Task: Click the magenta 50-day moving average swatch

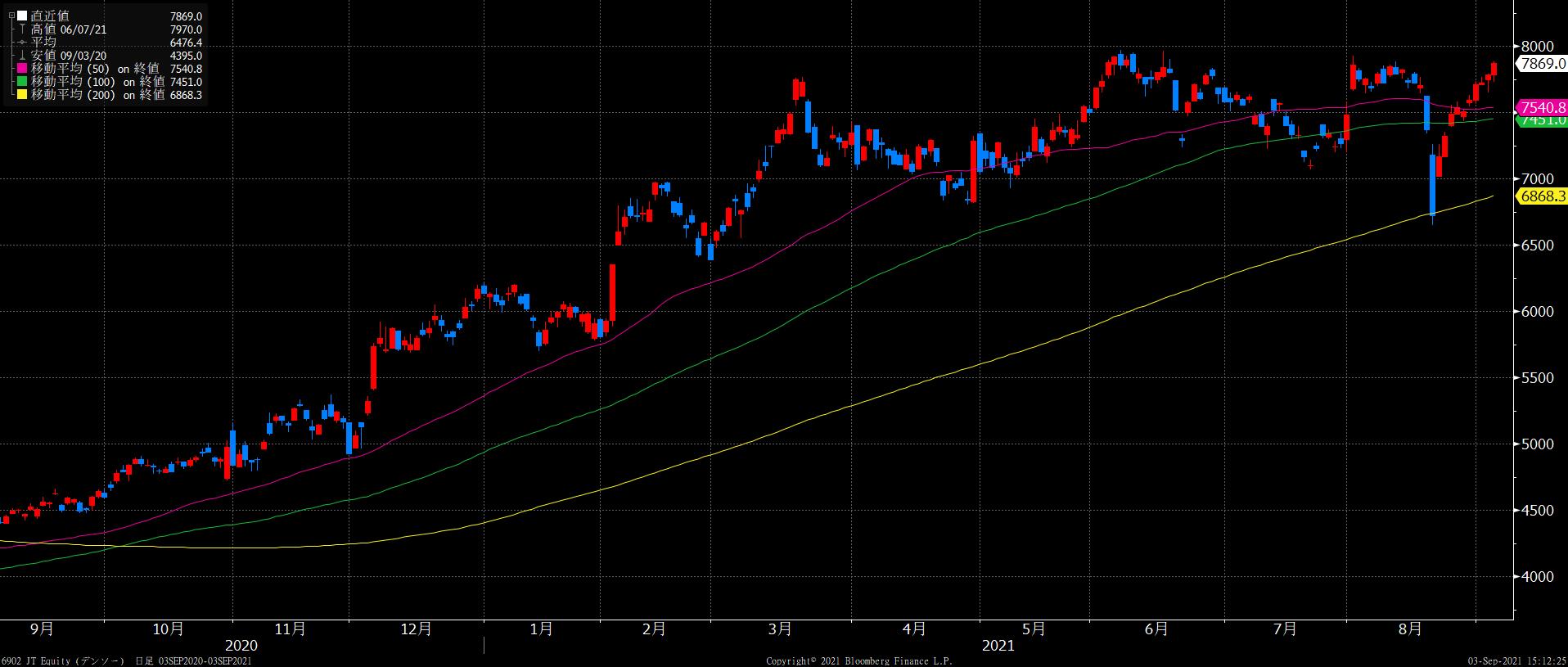Action: [22, 69]
